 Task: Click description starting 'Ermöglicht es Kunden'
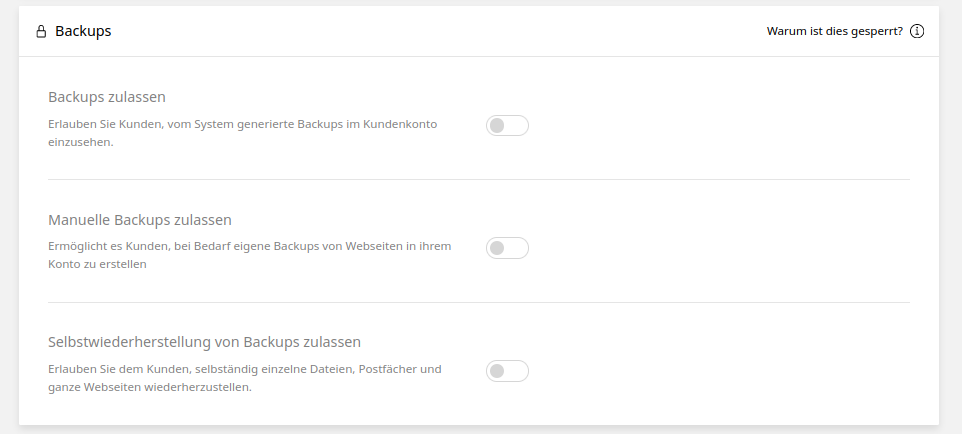(250, 246)
